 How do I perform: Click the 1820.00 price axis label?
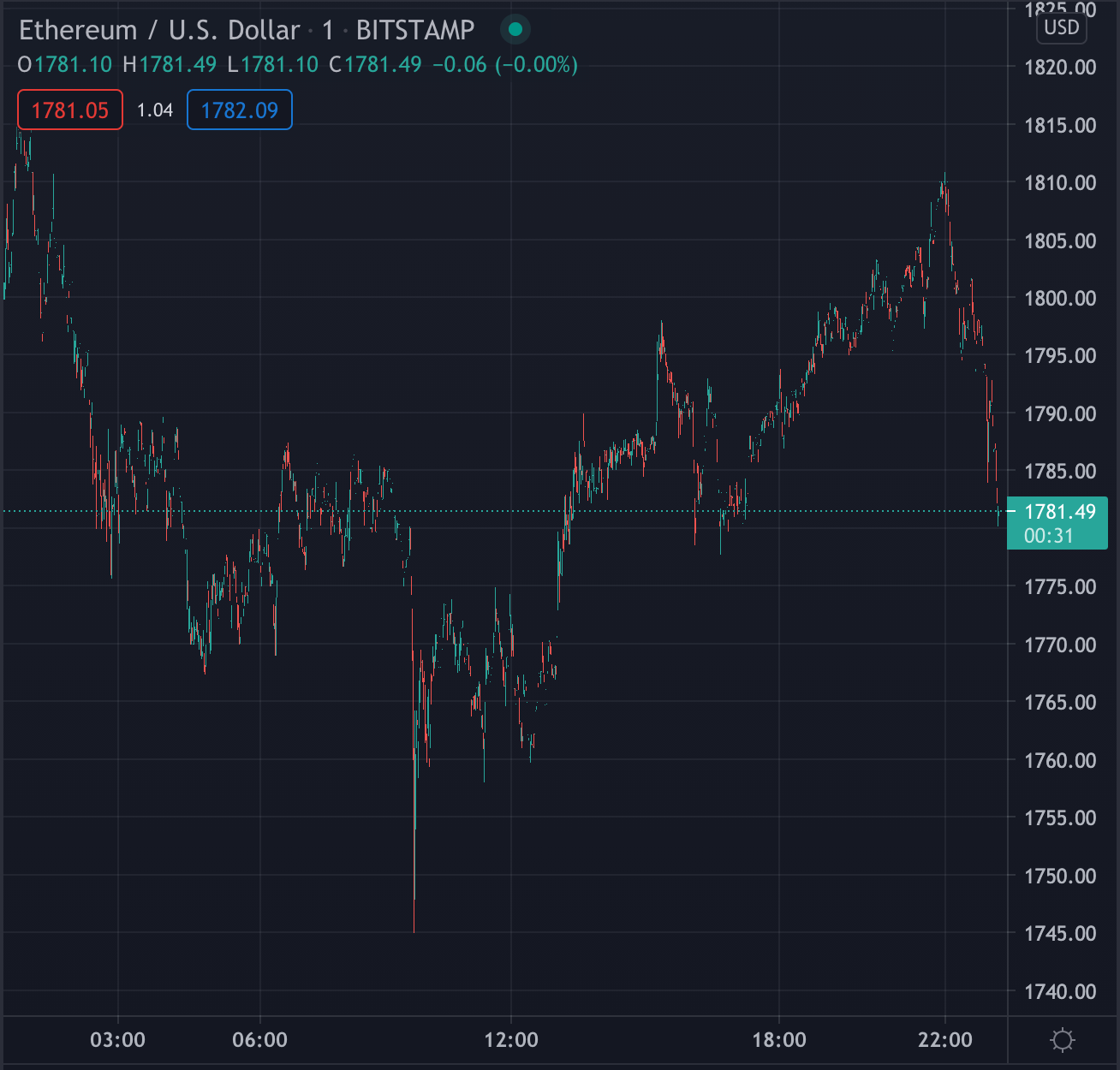[1060, 67]
